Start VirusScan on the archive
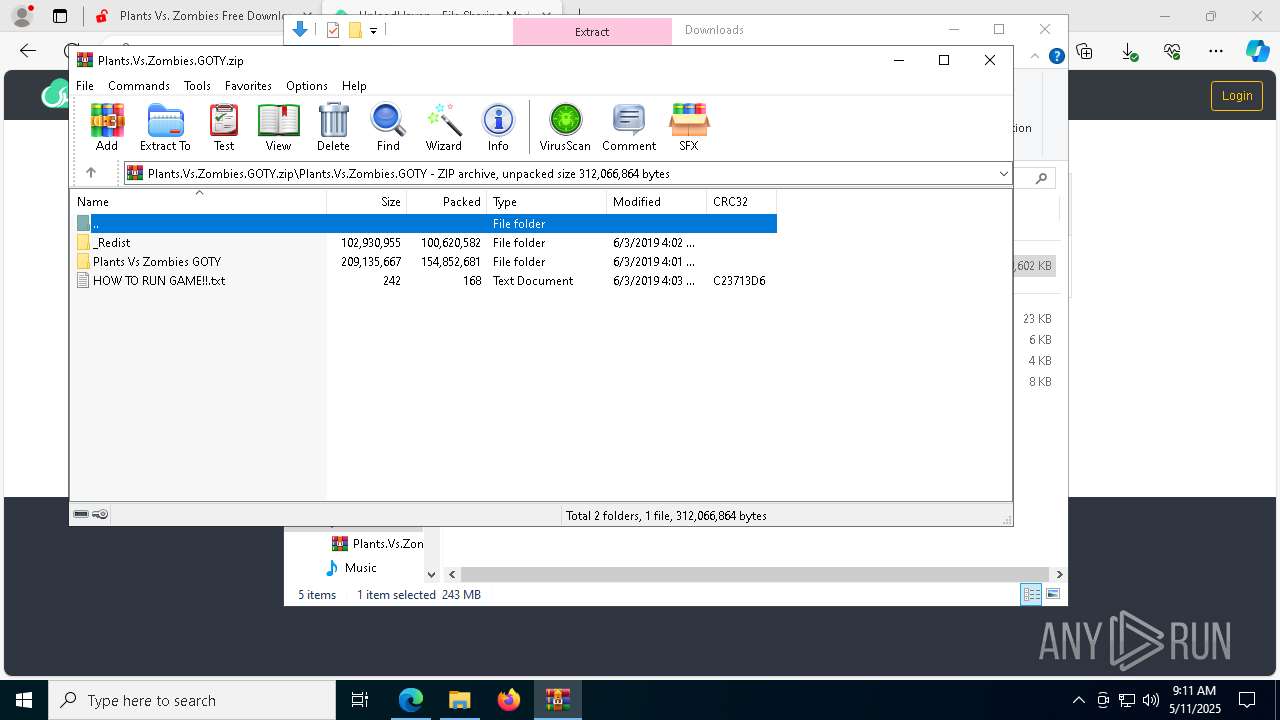Screen dimensions: 1280x720 point(565,127)
